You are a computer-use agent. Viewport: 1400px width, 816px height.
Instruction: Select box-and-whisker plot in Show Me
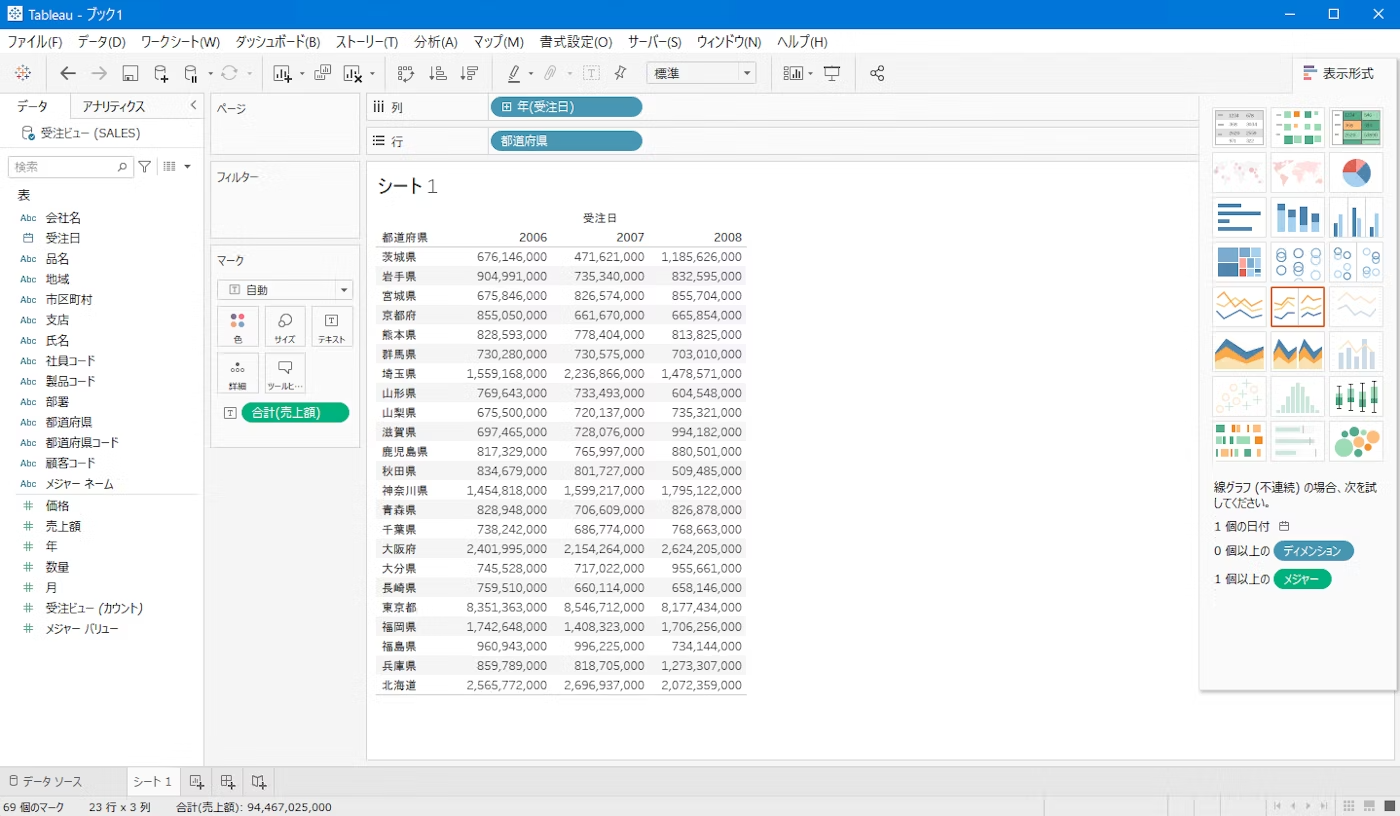[x=1355, y=396]
